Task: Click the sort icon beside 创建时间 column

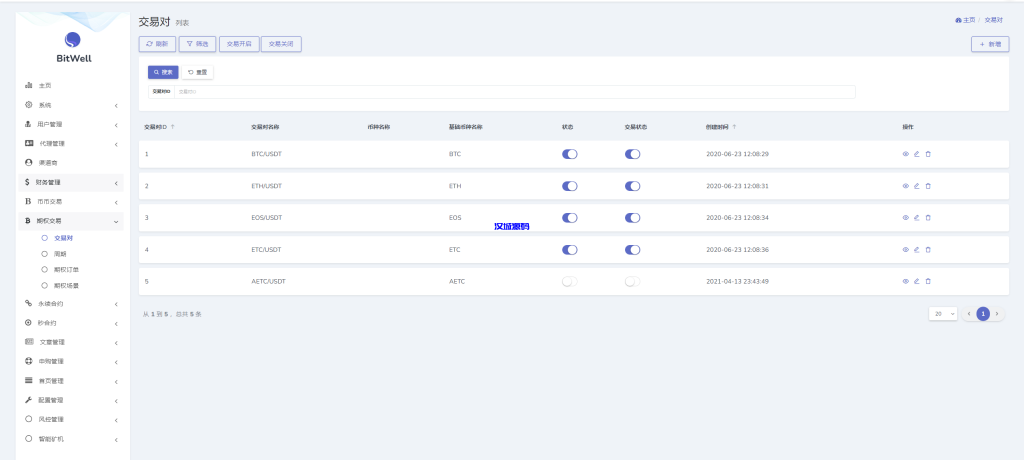Action: point(735,127)
